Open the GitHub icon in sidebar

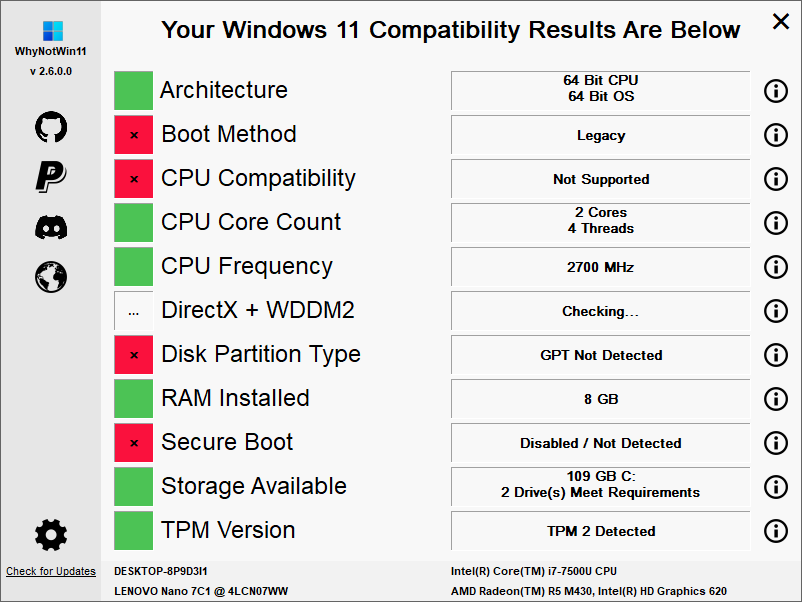pyautogui.click(x=51, y=127)
